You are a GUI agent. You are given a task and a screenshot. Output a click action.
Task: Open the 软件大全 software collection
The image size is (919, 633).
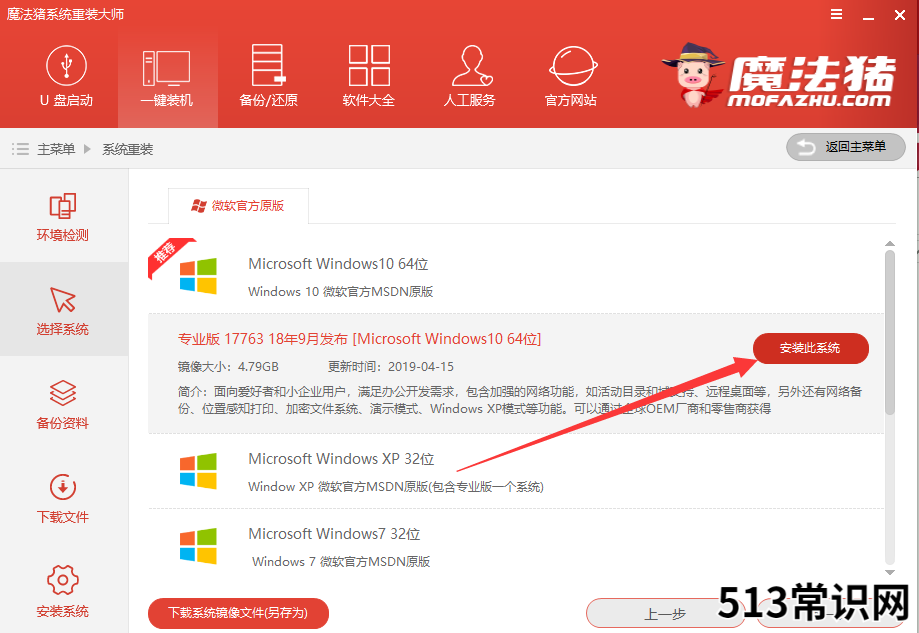(x=369, y=76)
